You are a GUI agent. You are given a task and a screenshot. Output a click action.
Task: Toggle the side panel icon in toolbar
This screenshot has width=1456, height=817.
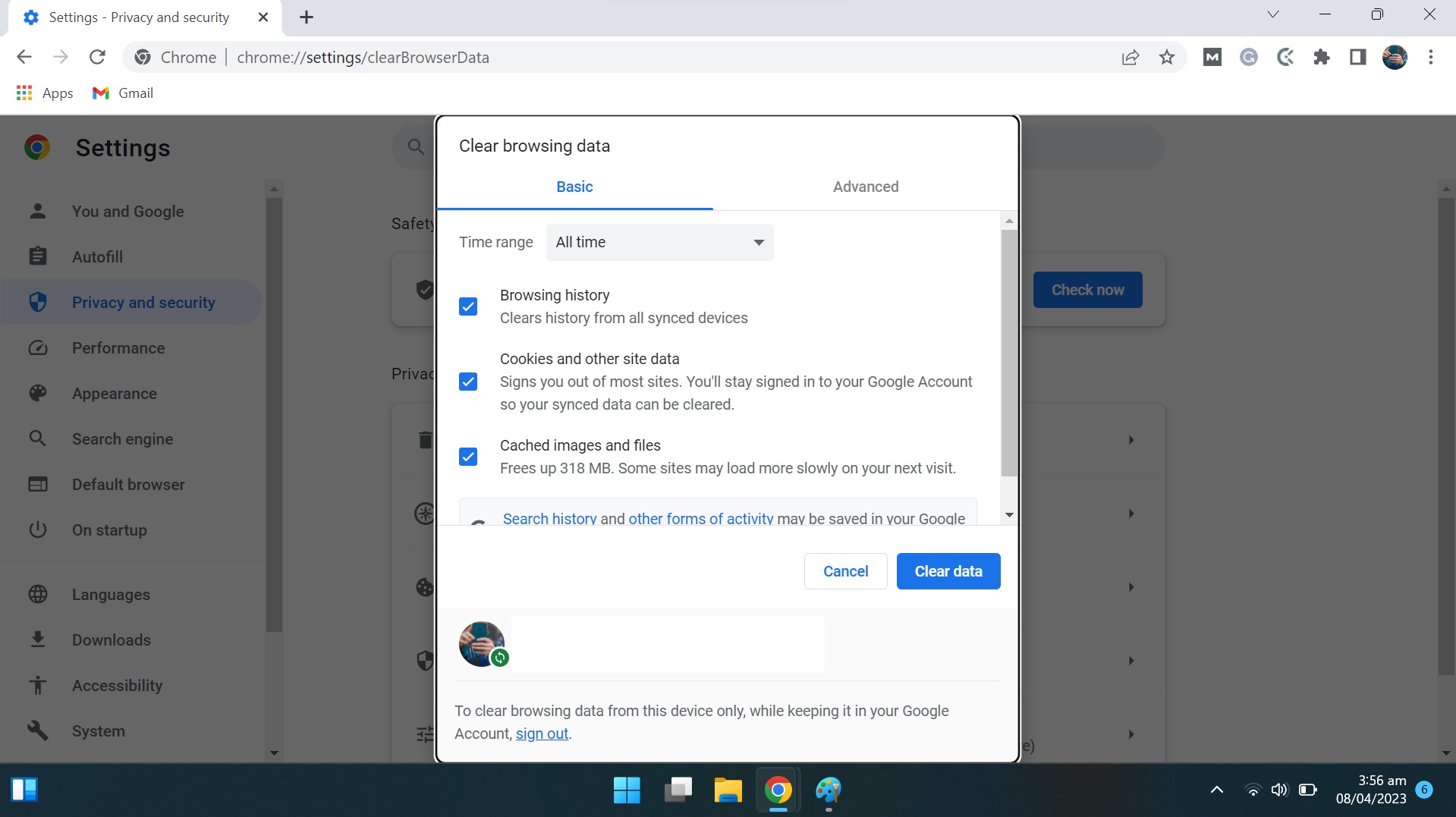coord(1357,58)
